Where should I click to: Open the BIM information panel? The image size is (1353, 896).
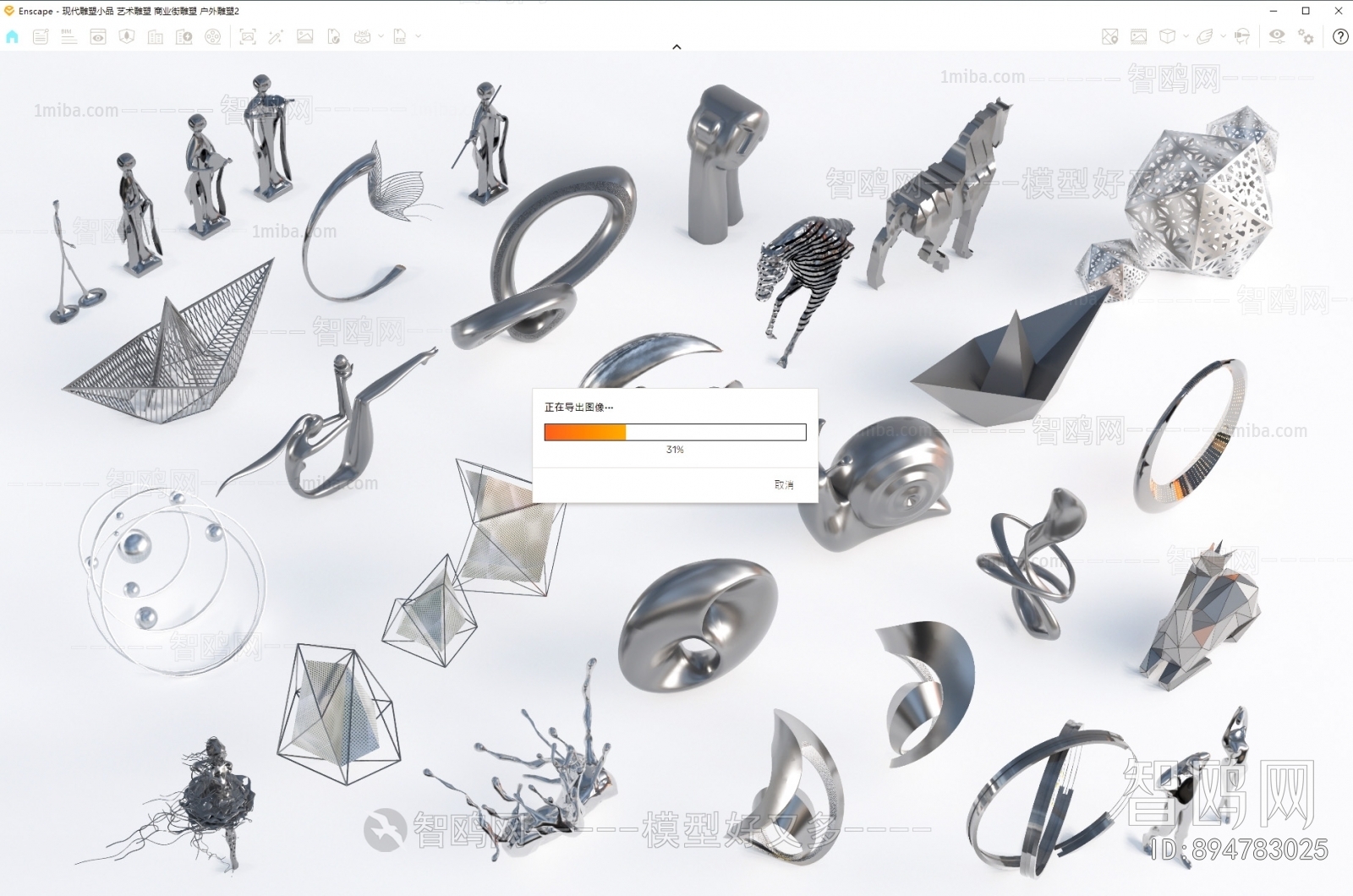click(x=69, y=36)
